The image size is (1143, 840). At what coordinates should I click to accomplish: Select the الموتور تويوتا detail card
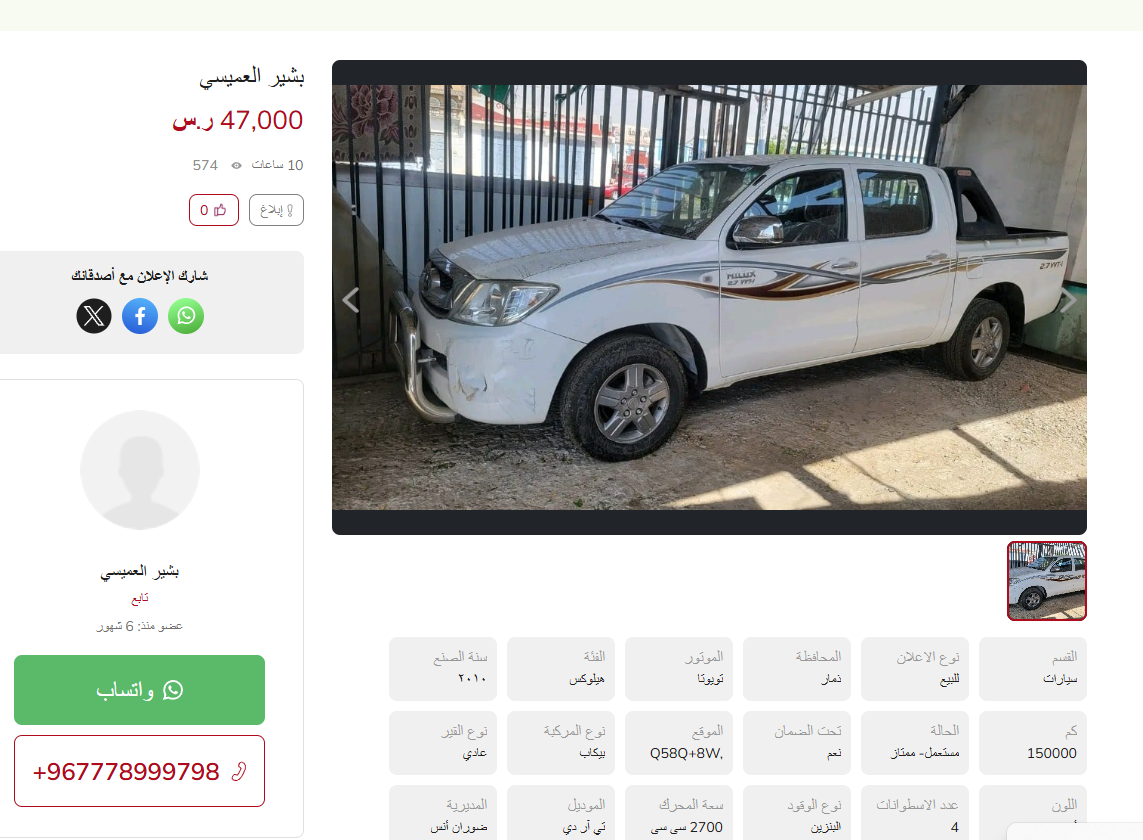click(679, 669)
